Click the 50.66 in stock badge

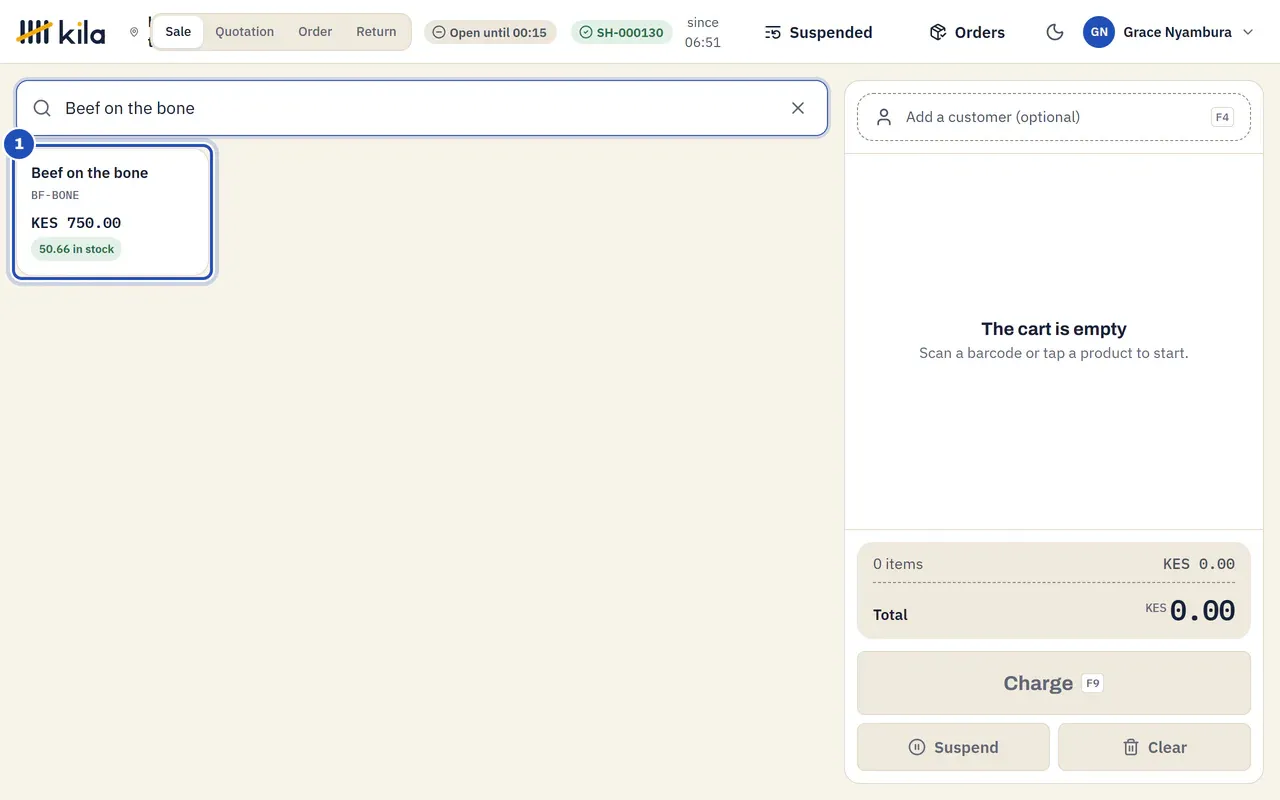(76, 249)
